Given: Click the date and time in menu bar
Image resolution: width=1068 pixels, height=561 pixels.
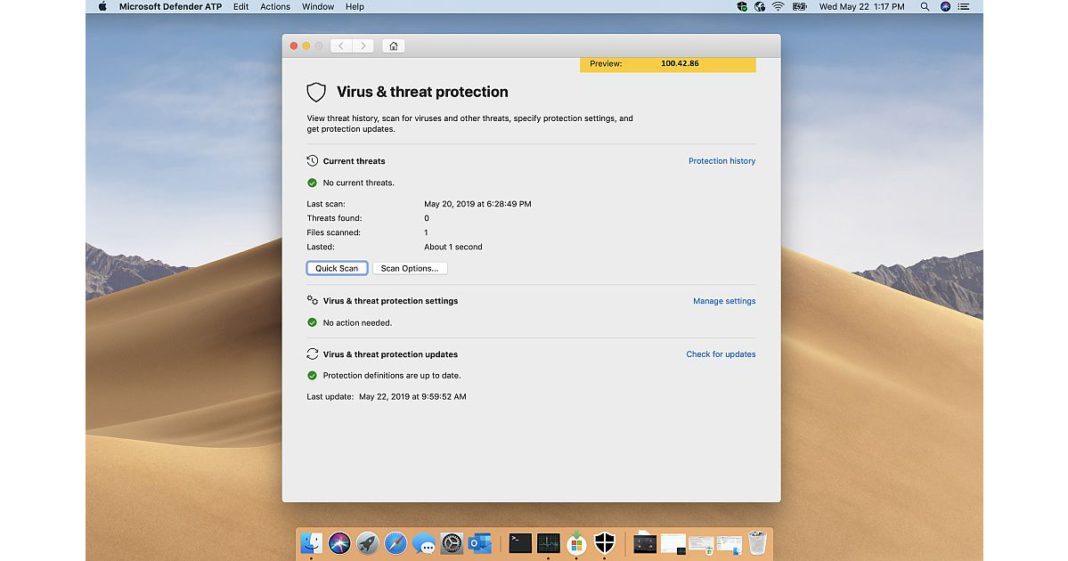Looking at the screenshot, I should point(862,7).
